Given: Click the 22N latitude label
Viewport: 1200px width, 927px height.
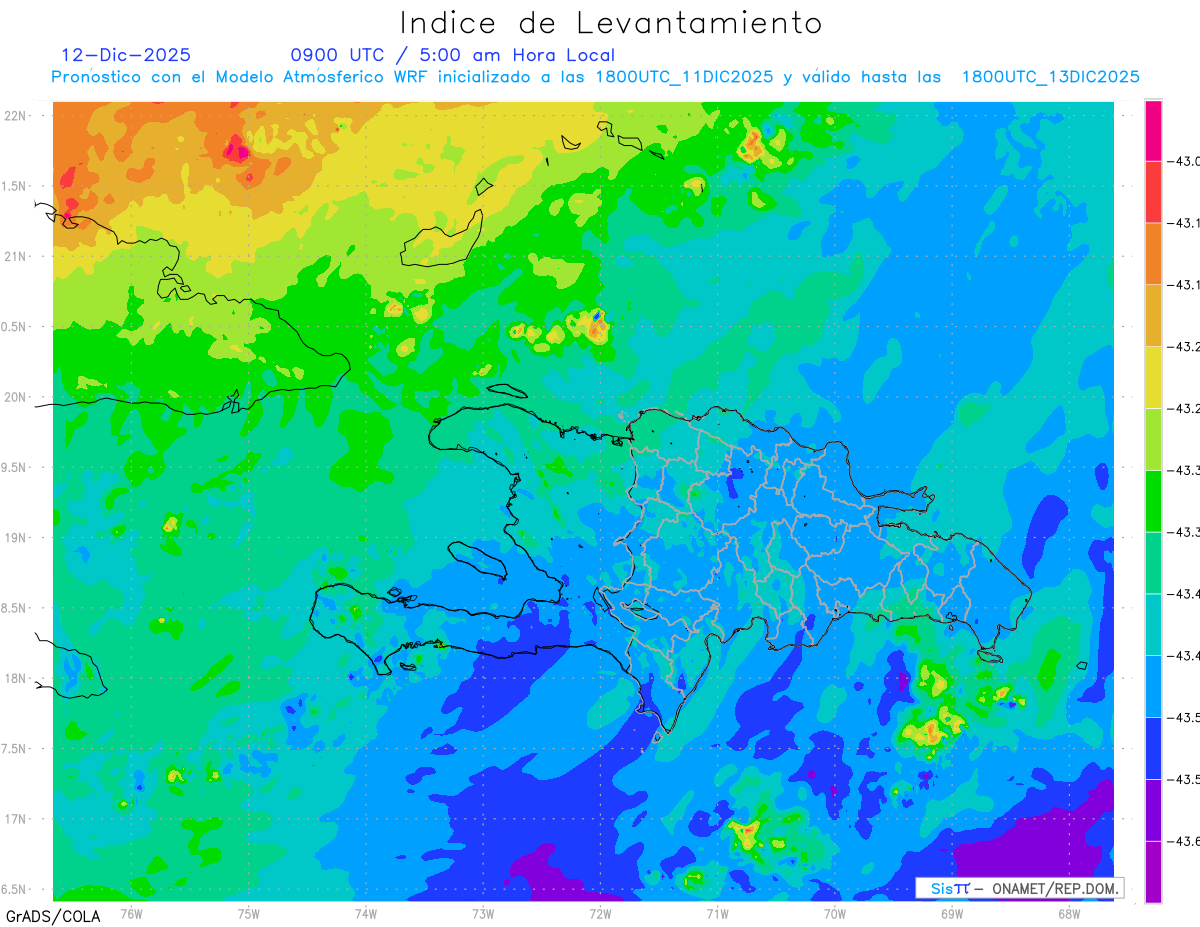Looking at the screenshot, I should pos(14,115).
